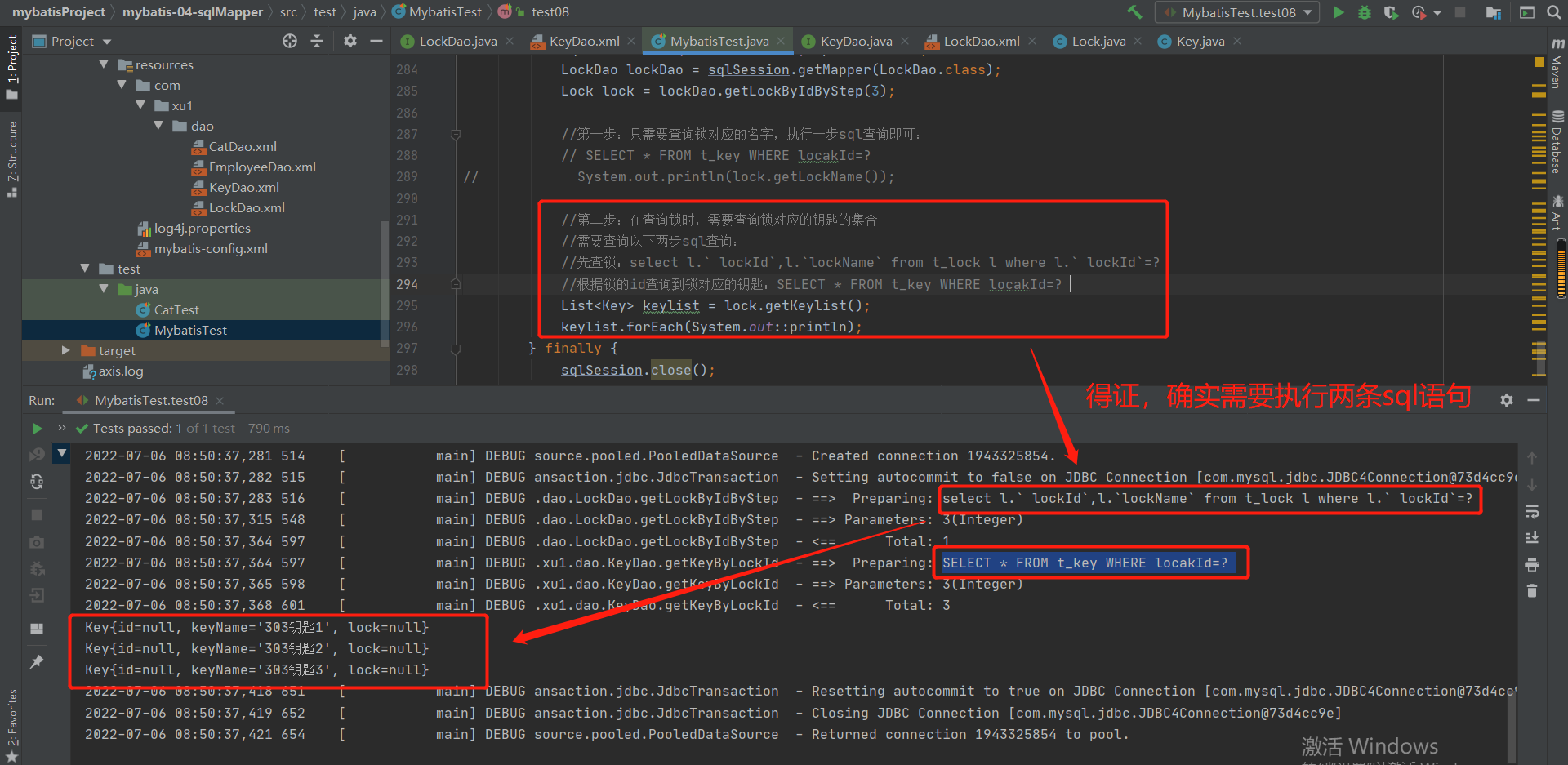Open the Ant tool window
The image size is (1568, 765).
pos(1557,211)
